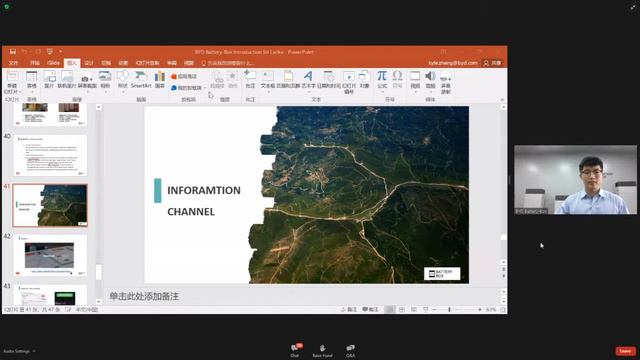Click the kyle.zhang@byd.com account name
Screen dimensions: 640x360
[453, 63]
